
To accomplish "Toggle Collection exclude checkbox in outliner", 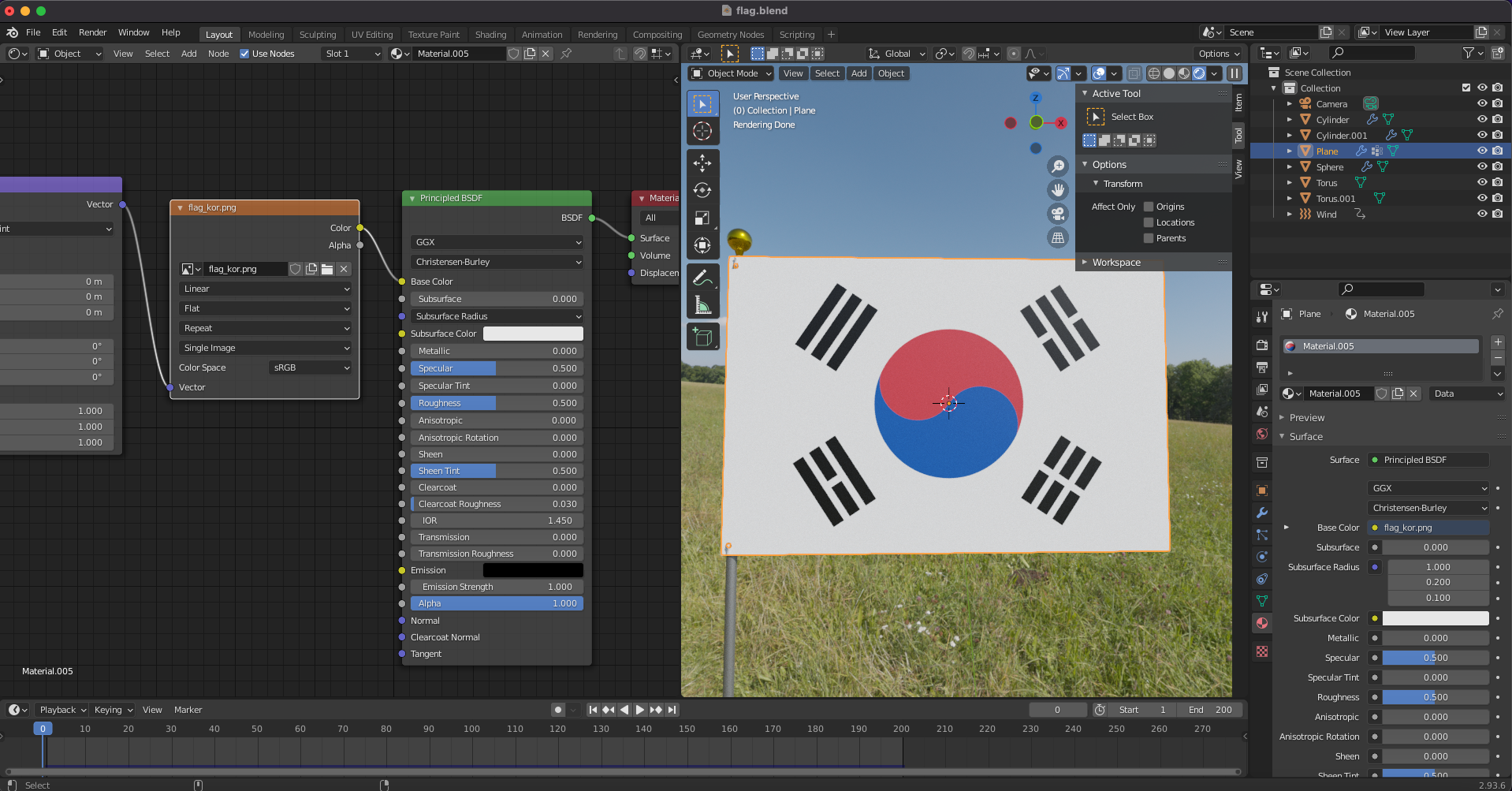I will (1466, 88).
